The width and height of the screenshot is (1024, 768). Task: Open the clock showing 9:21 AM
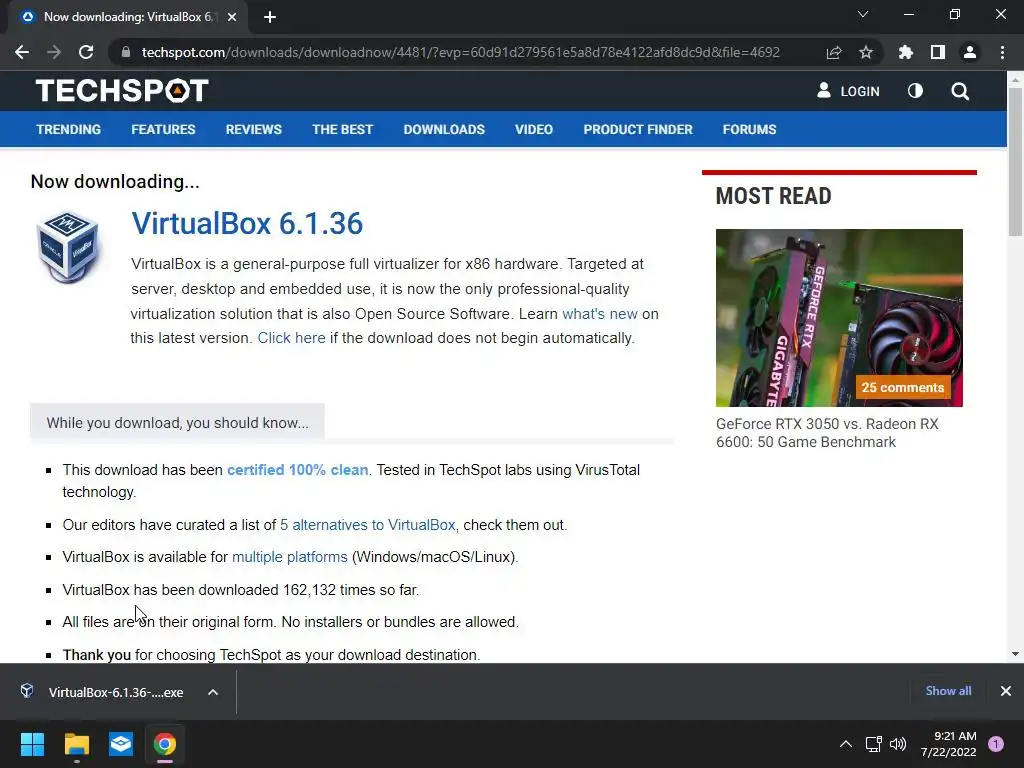tap(949, 744)
